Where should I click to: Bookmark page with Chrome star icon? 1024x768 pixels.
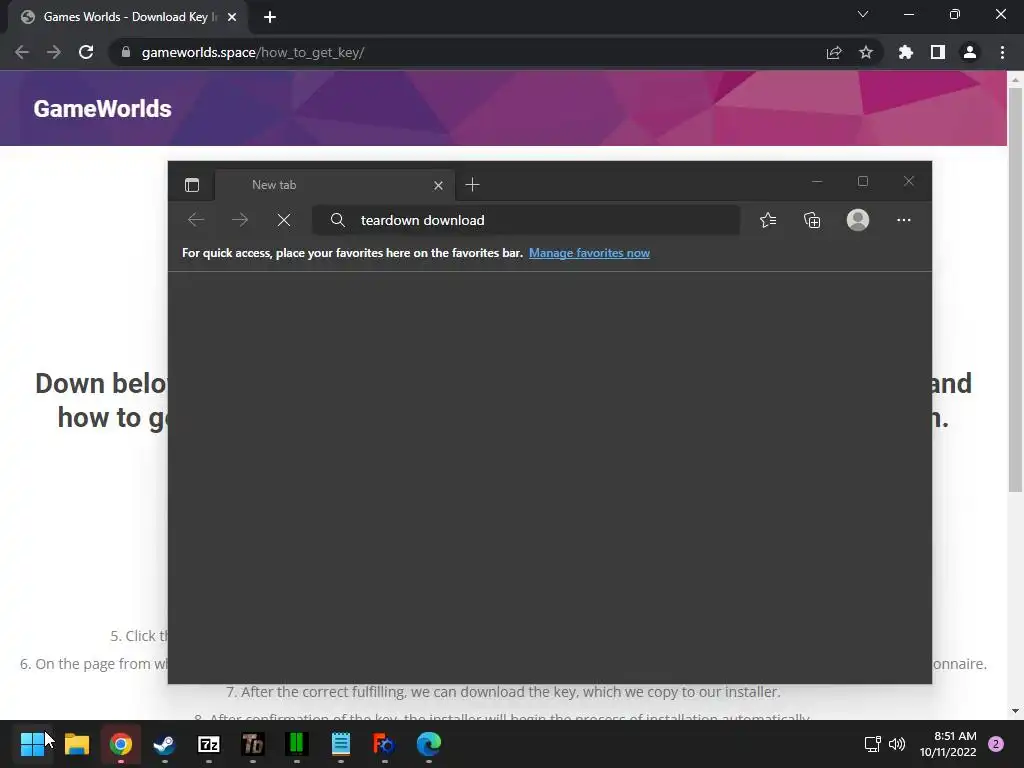coord(866,52)
